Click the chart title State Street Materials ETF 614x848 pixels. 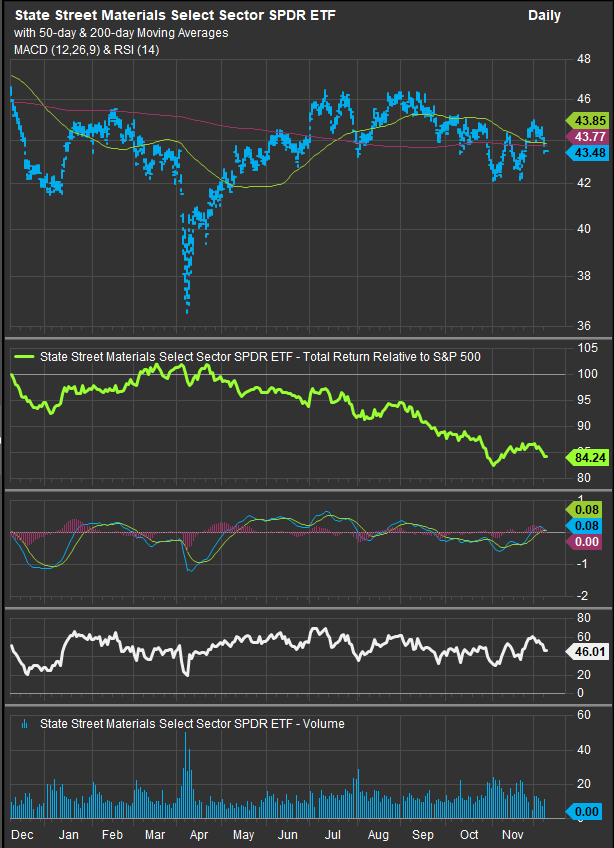point(182,16)
